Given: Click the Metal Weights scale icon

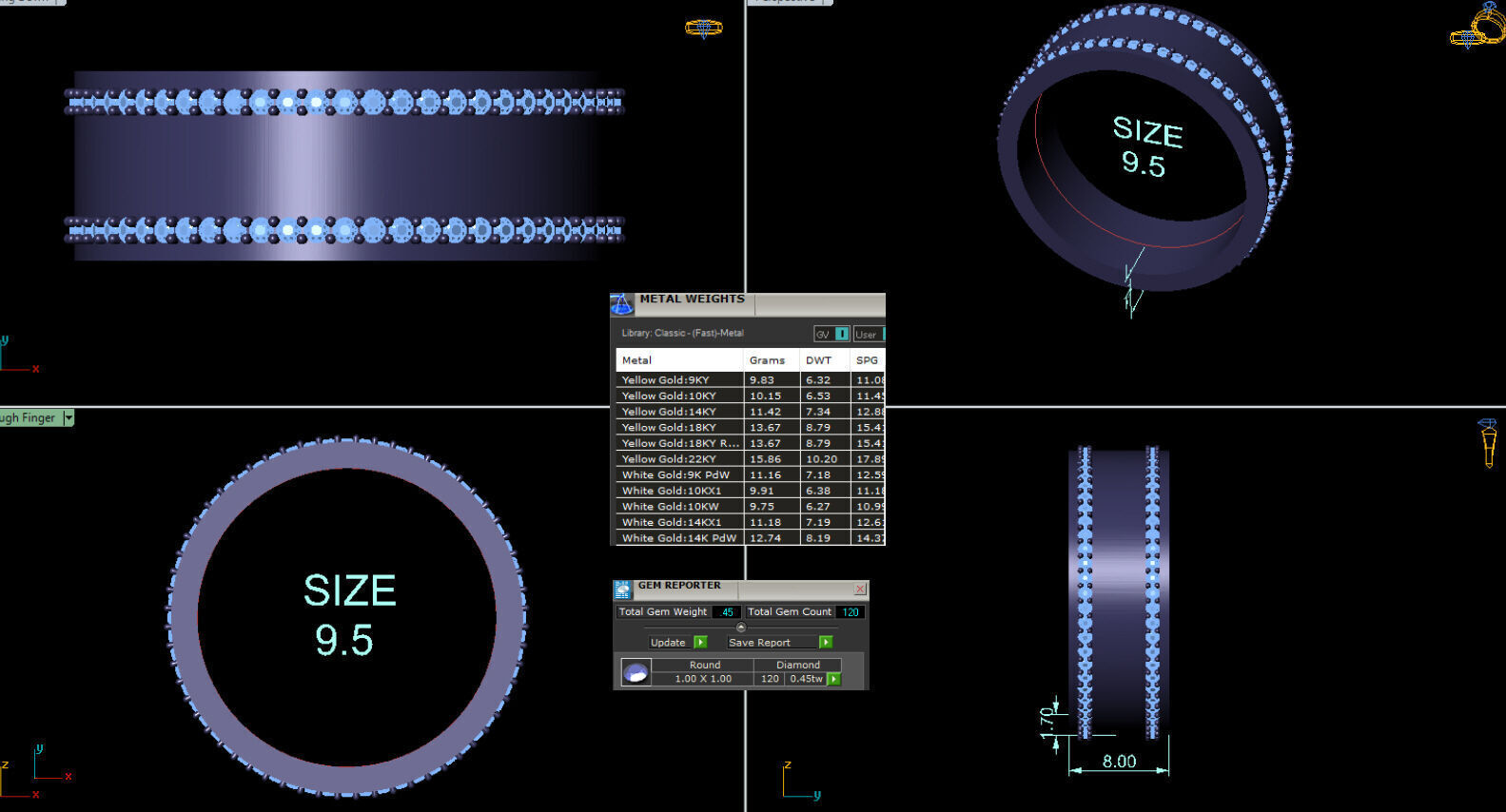Looking at the screenshot, I should click(621, 304).
